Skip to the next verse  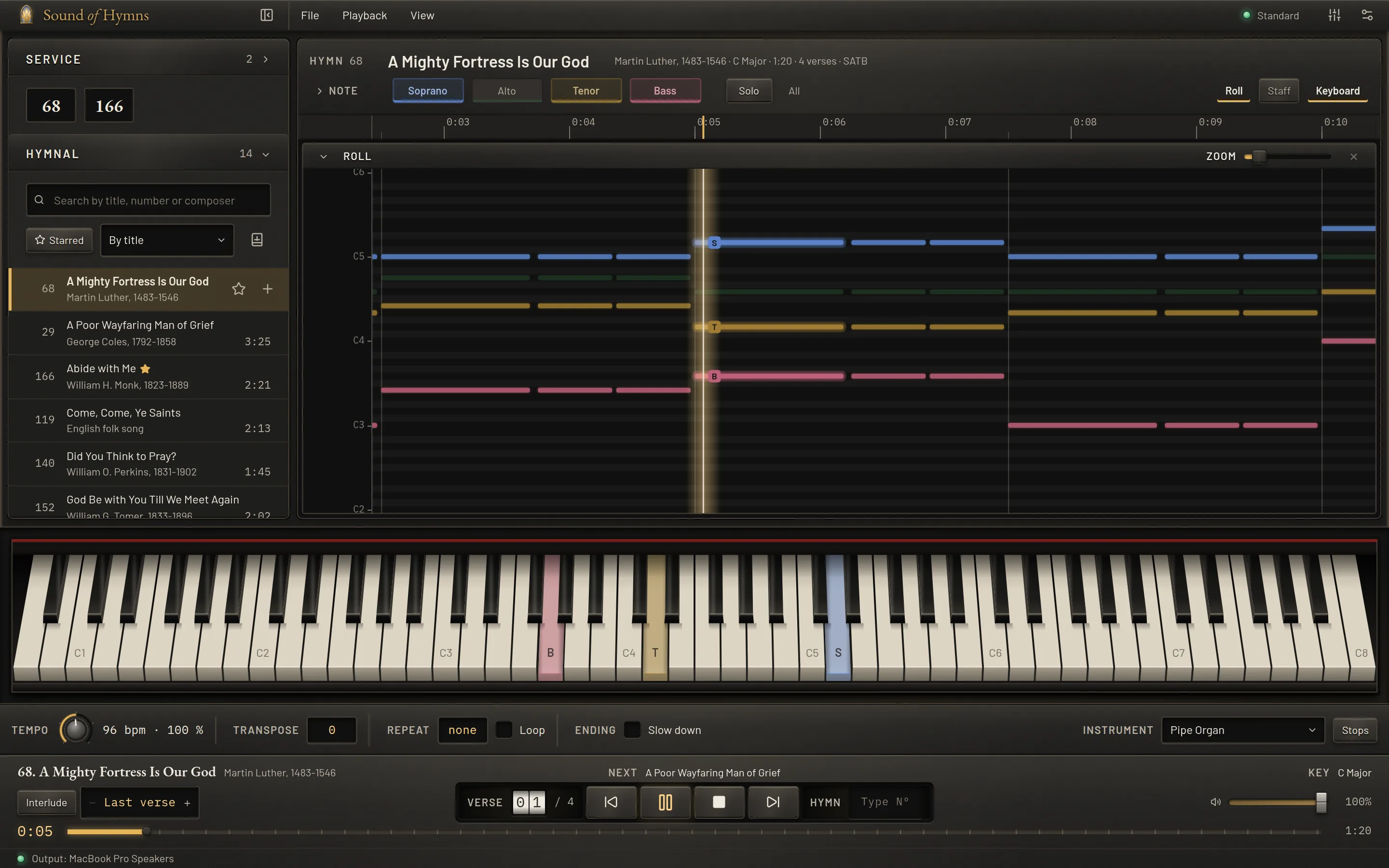coord(773,802)
